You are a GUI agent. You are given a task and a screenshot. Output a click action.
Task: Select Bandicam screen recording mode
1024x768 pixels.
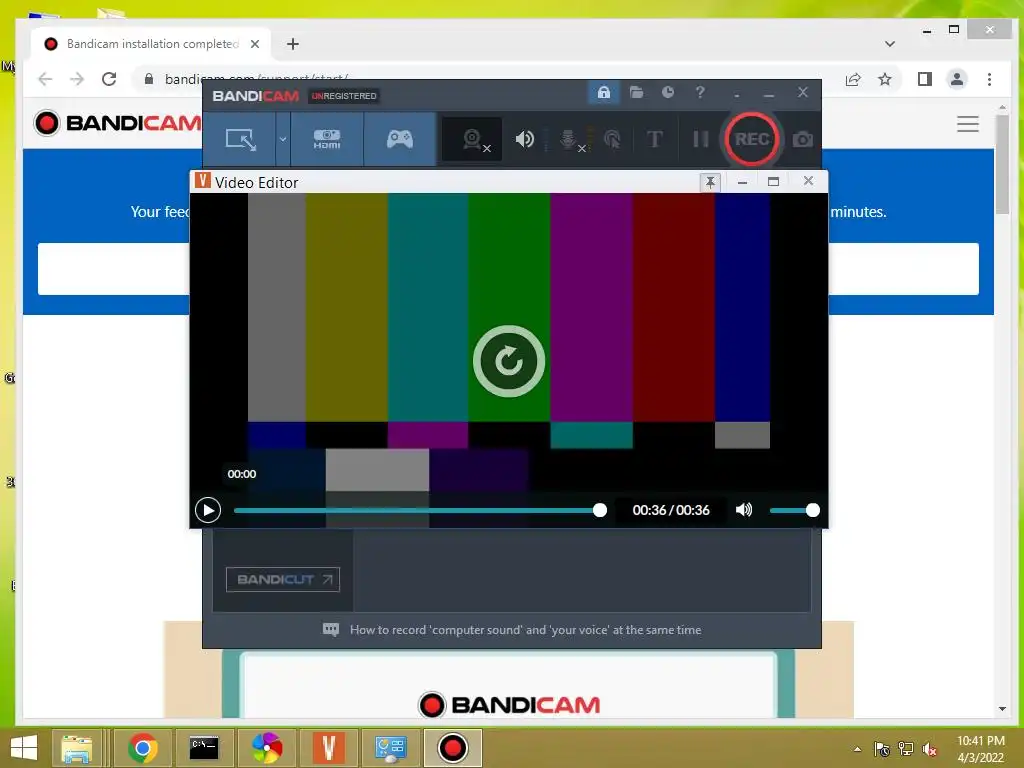[240, 139]
